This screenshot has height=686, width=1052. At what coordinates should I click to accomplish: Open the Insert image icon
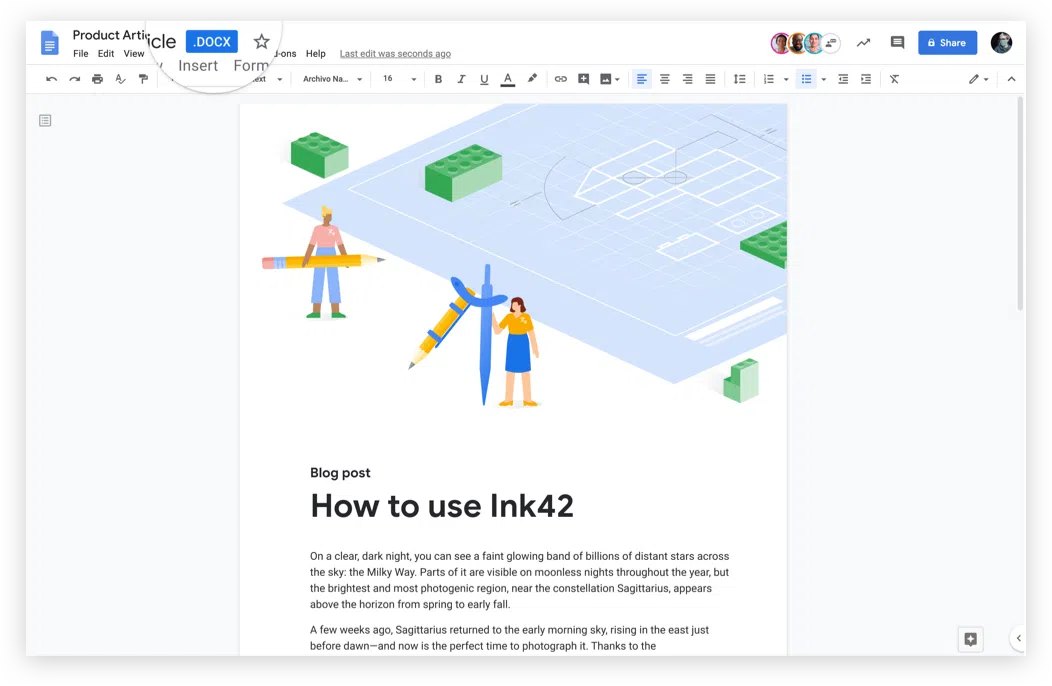604,79
